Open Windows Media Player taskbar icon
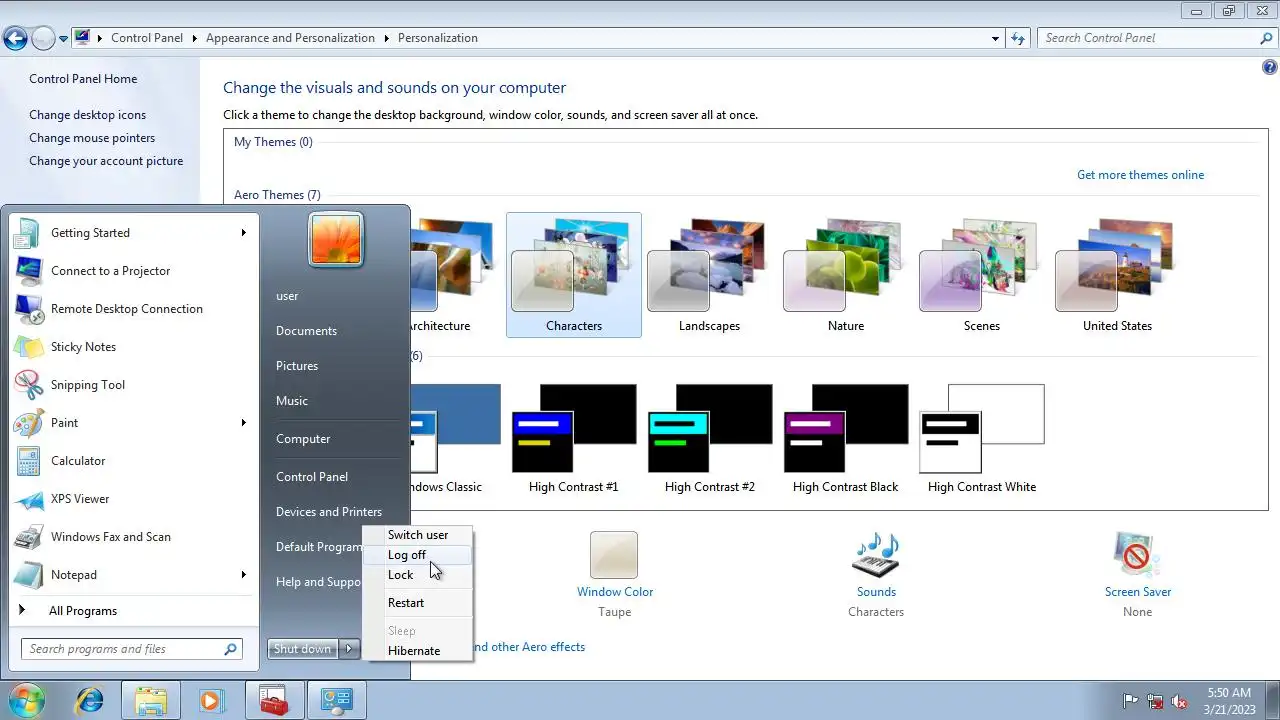The height and width of the screenshot is (720, 1280). [210, 700]
